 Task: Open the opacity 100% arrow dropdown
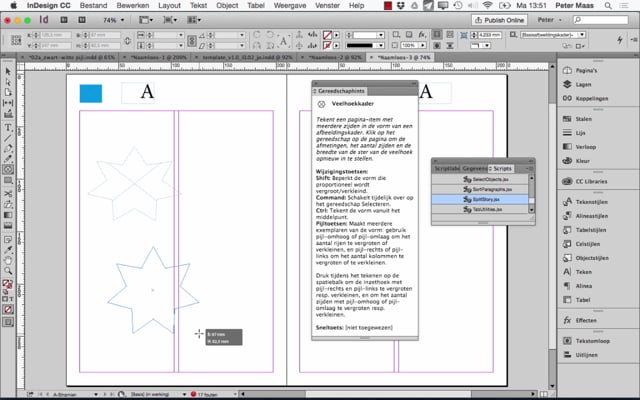pos(423,45)
